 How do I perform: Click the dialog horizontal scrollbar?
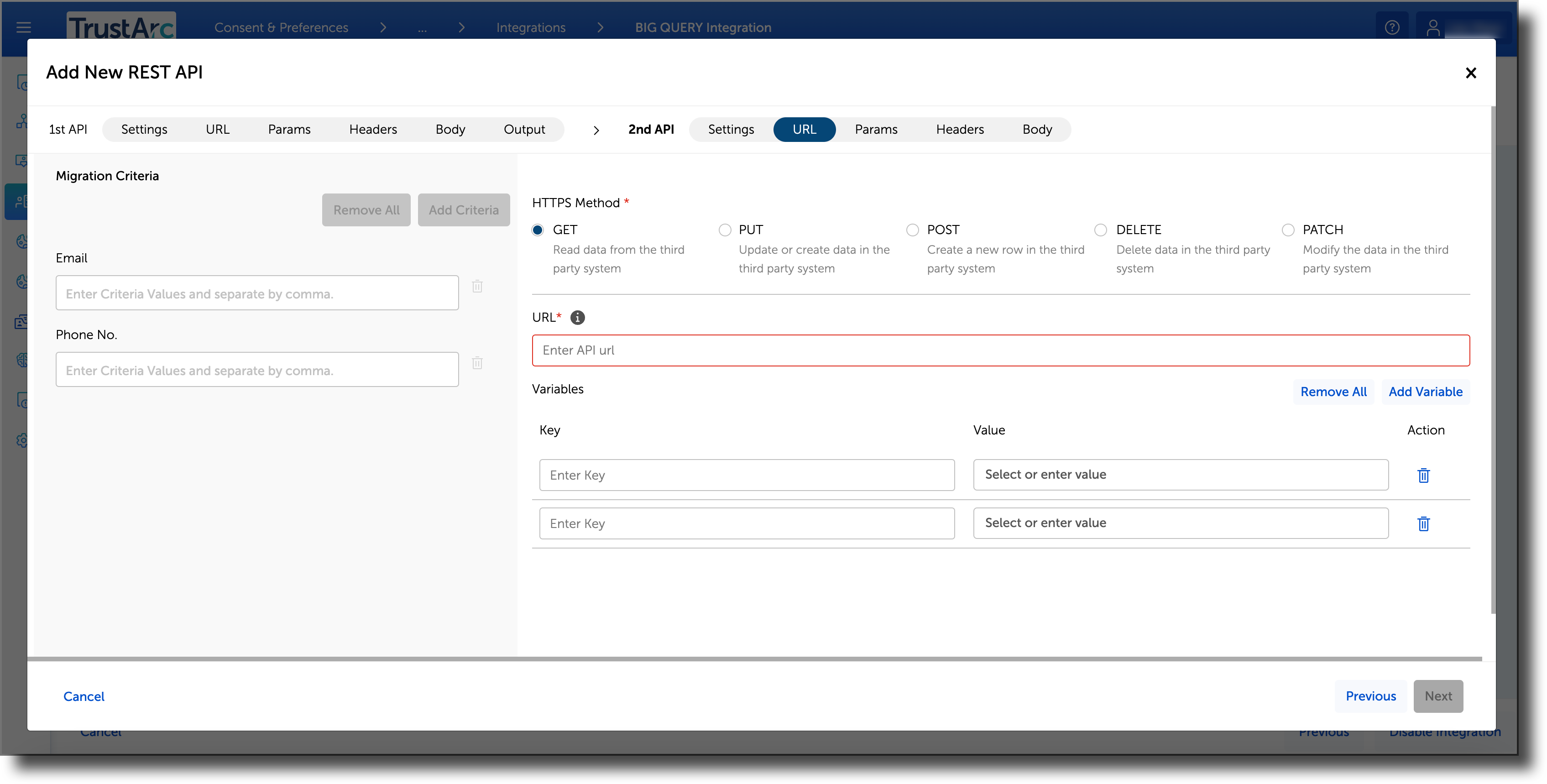(754, 659)
